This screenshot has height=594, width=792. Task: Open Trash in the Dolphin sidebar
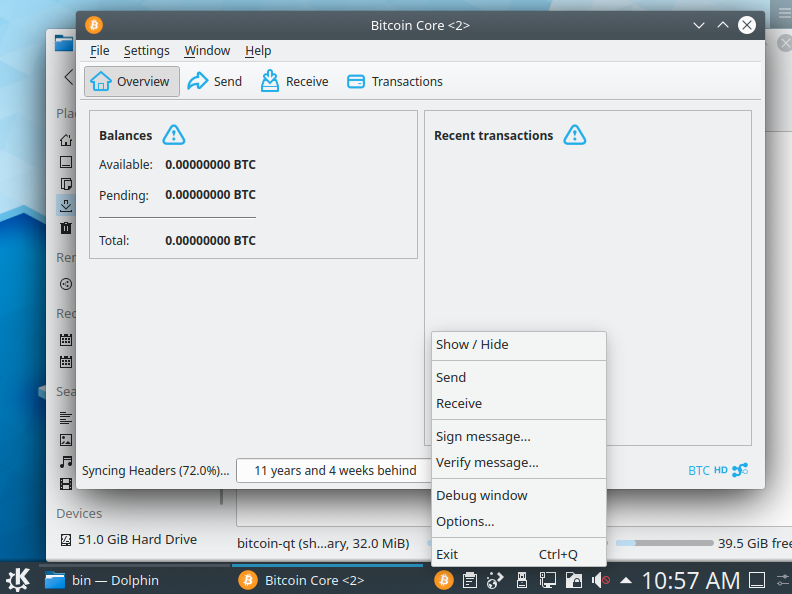tap(66, 228)
